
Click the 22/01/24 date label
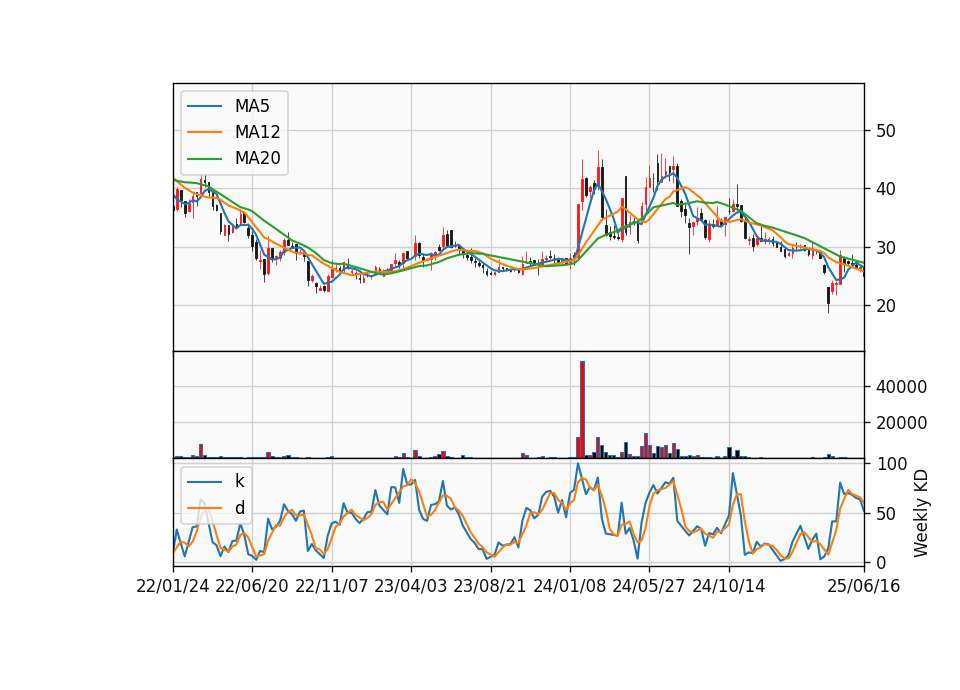173,587
